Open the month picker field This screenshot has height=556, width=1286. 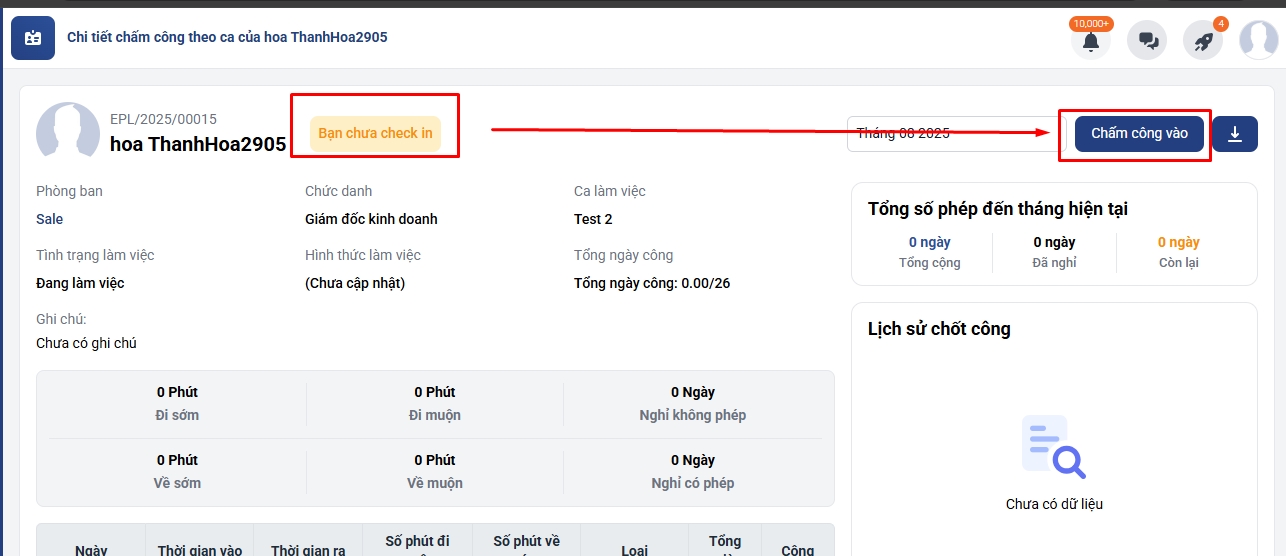[x=945, y=134]
